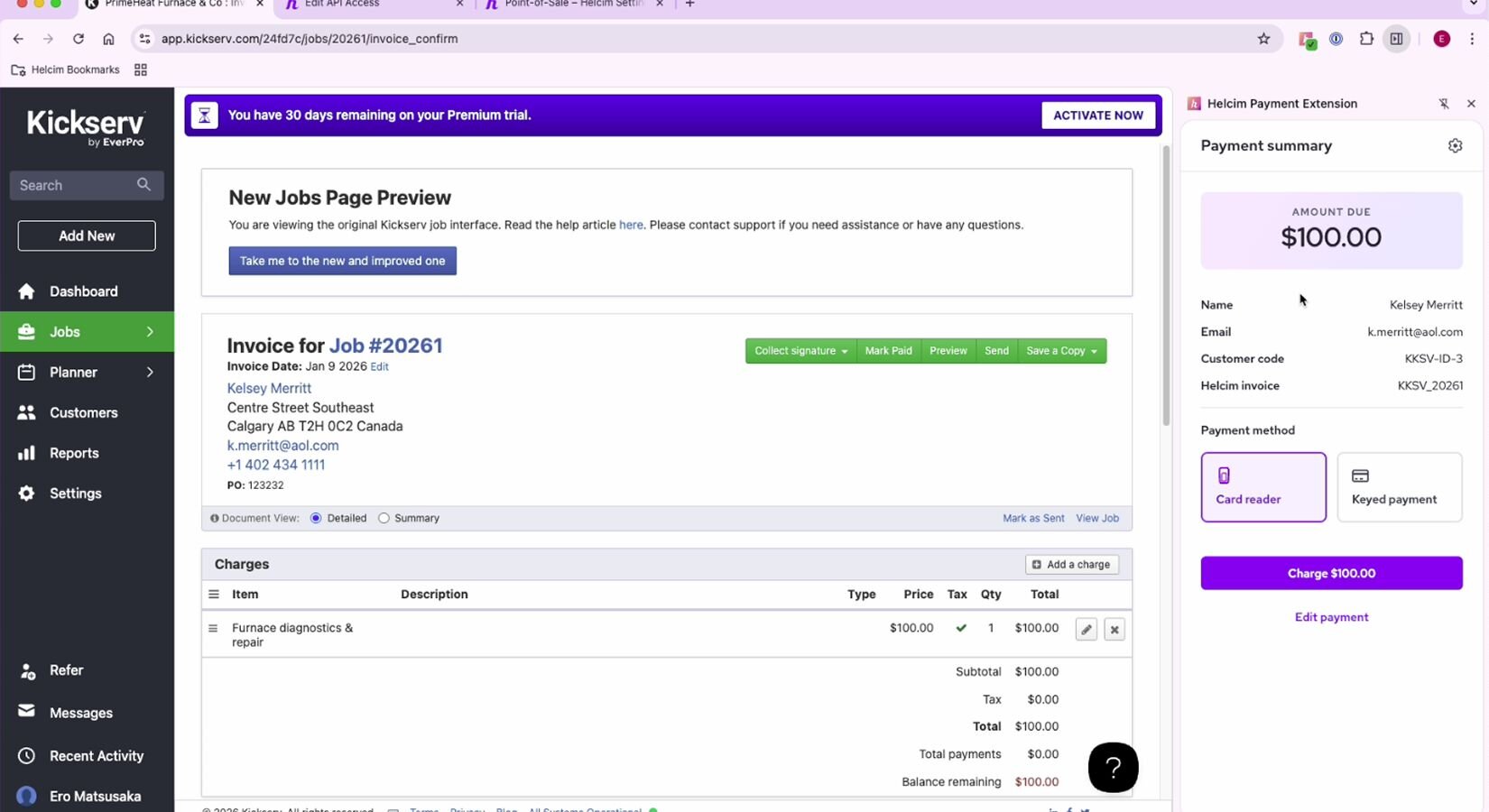
Task: Click the page vertical scrollbar
Action: [1165, 289]
